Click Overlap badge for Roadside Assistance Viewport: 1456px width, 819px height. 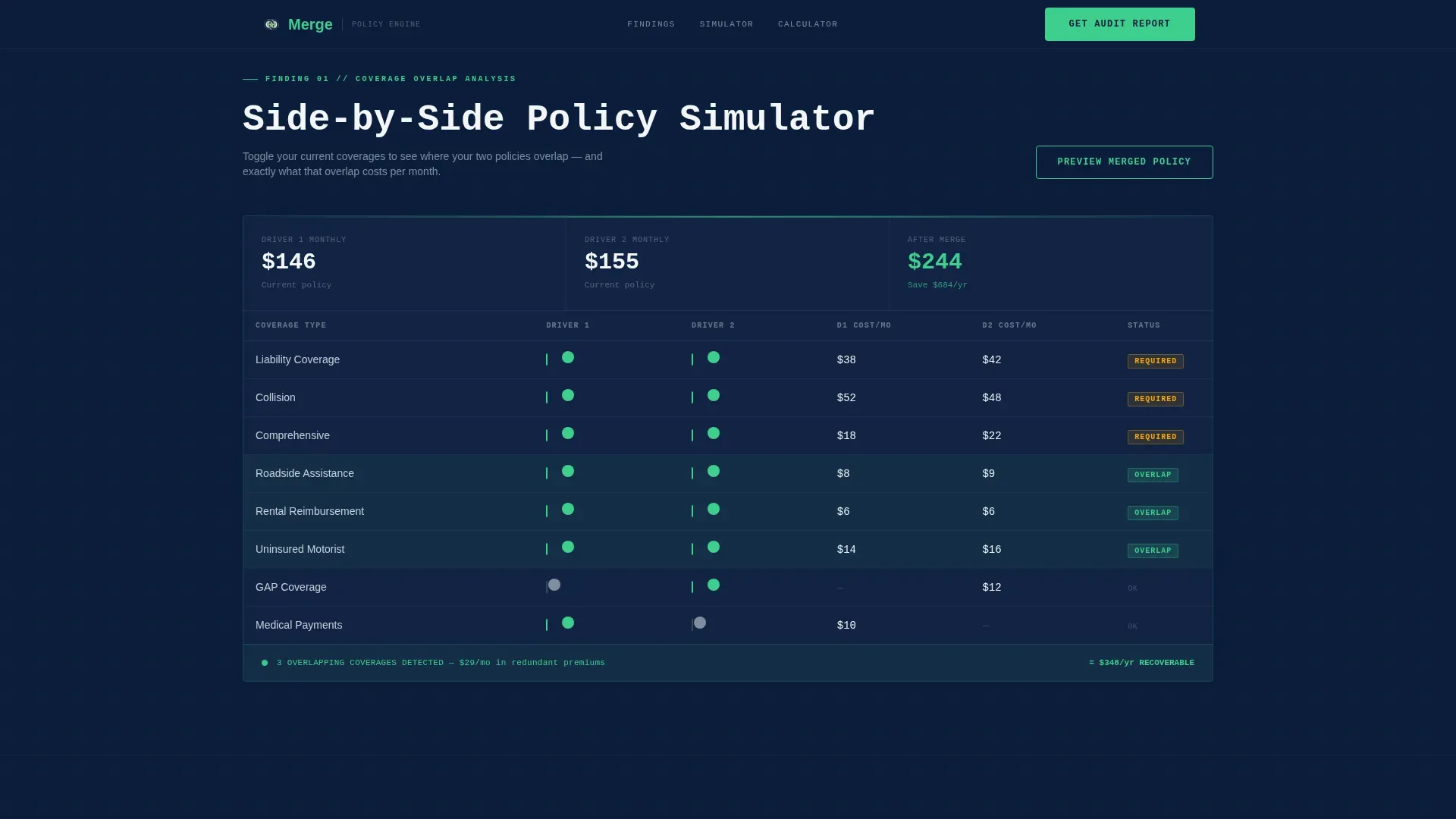(x=1152, y=475)
